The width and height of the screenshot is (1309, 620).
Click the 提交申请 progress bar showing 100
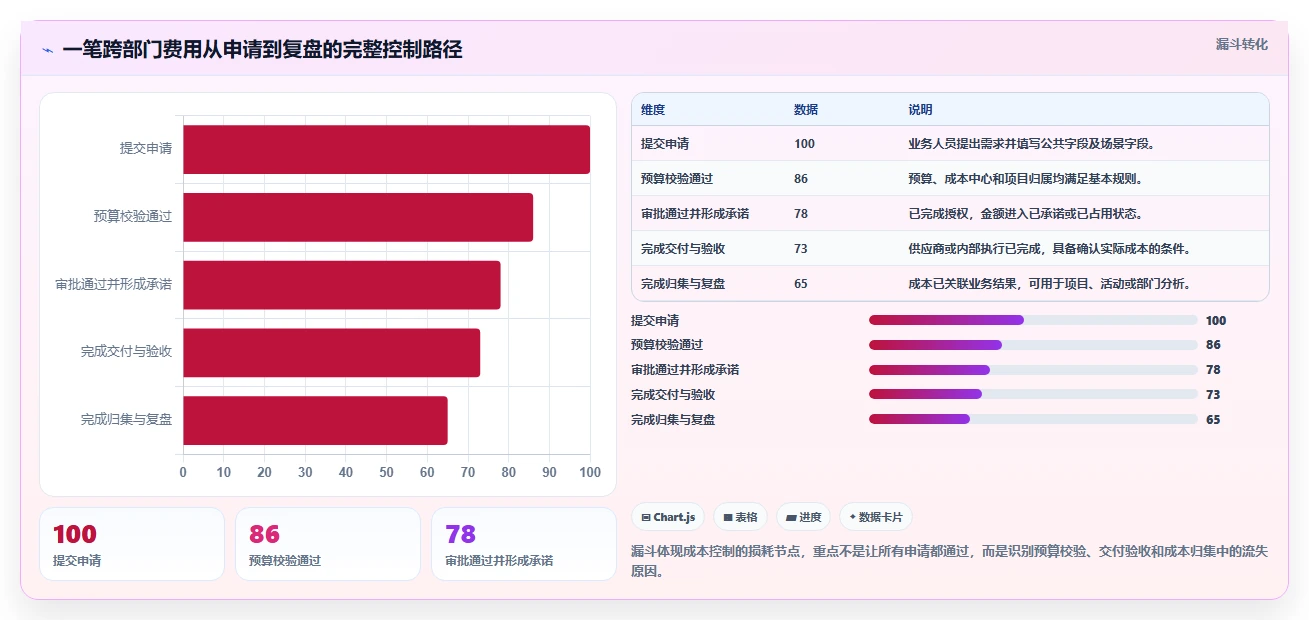click(1033, 320)
